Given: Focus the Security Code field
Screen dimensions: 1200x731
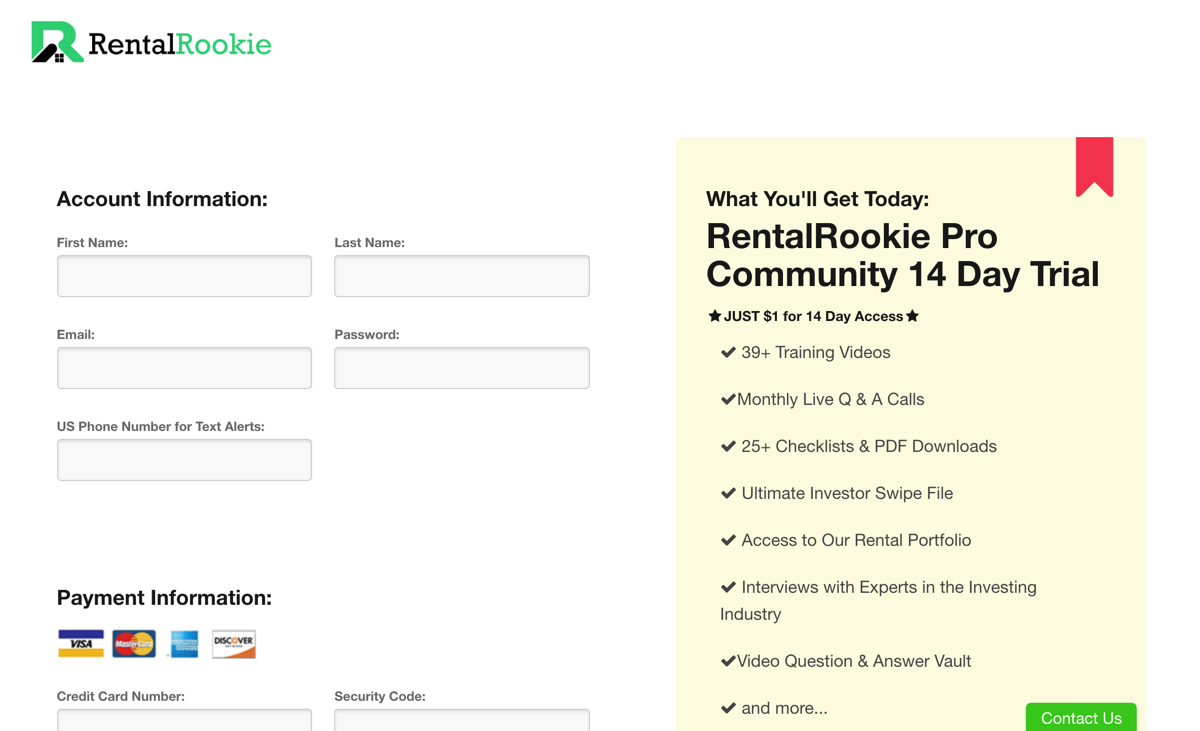Looking at the screenshot, I should pyautogui.click(x=462, y=720).
